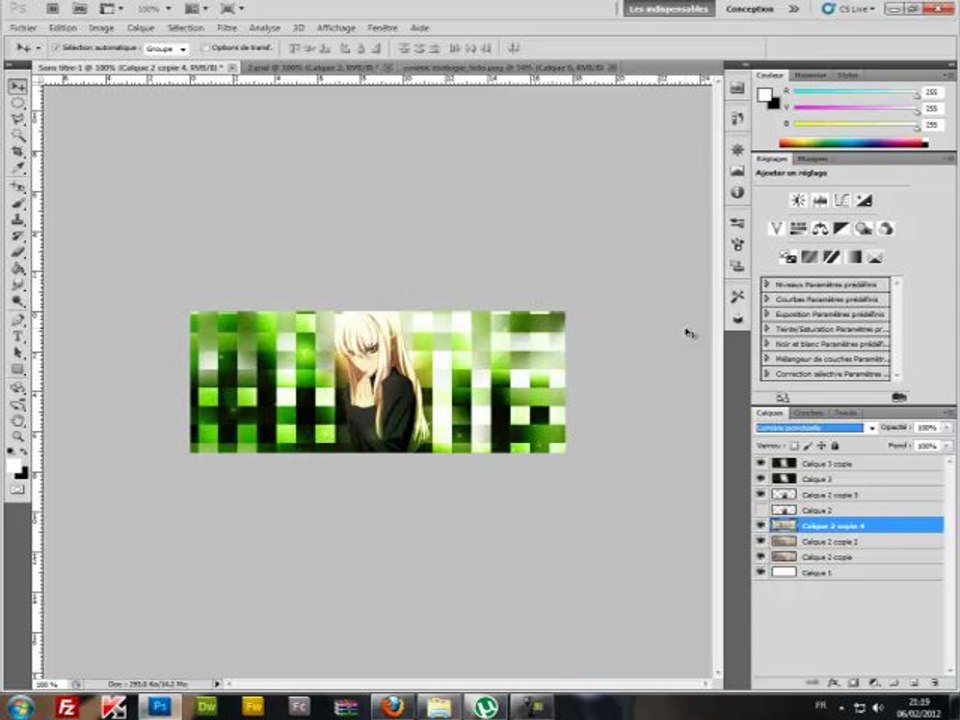The width and height of the screenshot is (960, 720).
Task: Hide the Calque 1 layer
Action: [x=761, y=572]
